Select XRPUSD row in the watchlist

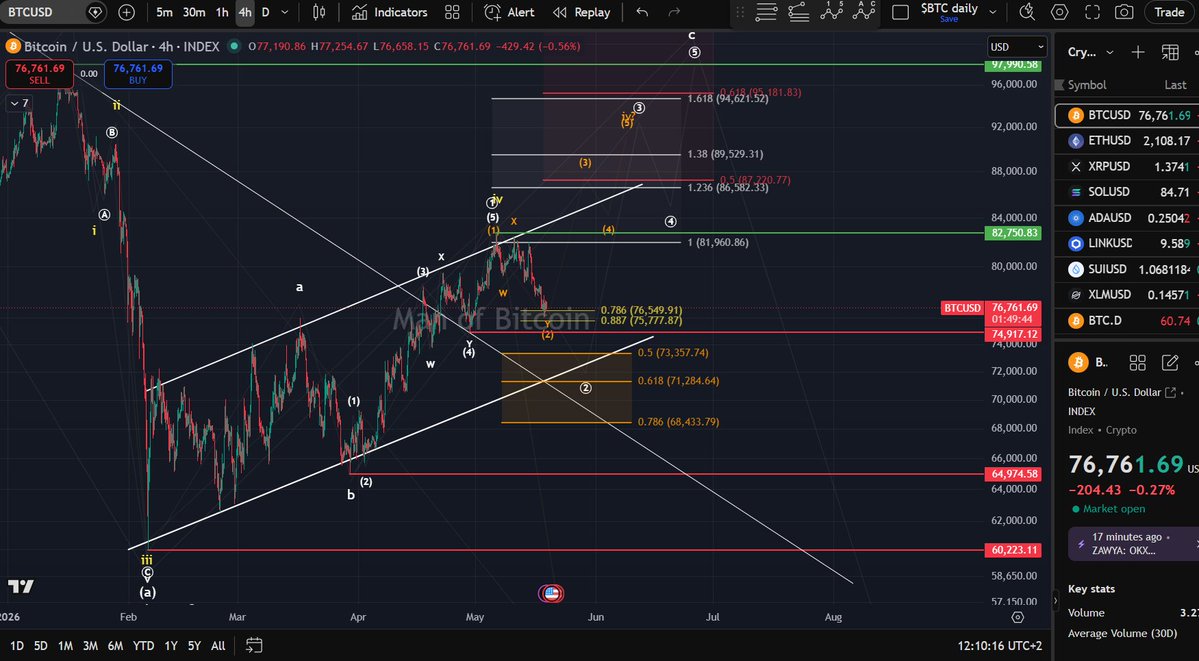pos(1127,166)
